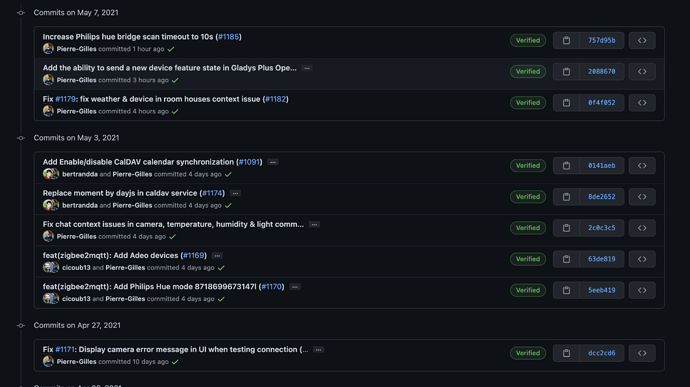The height and width of the screenshot is (387, 690).
Task: Open commit hash 5eeb419
Action: point(602,291)
